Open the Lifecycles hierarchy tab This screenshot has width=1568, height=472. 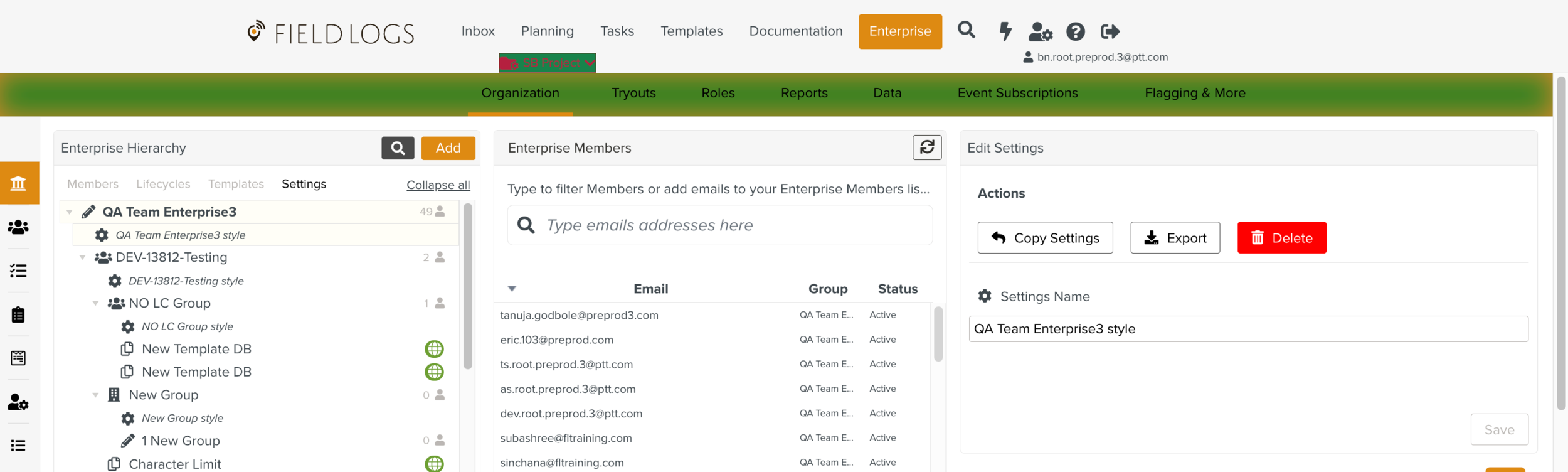pos(163,184)
